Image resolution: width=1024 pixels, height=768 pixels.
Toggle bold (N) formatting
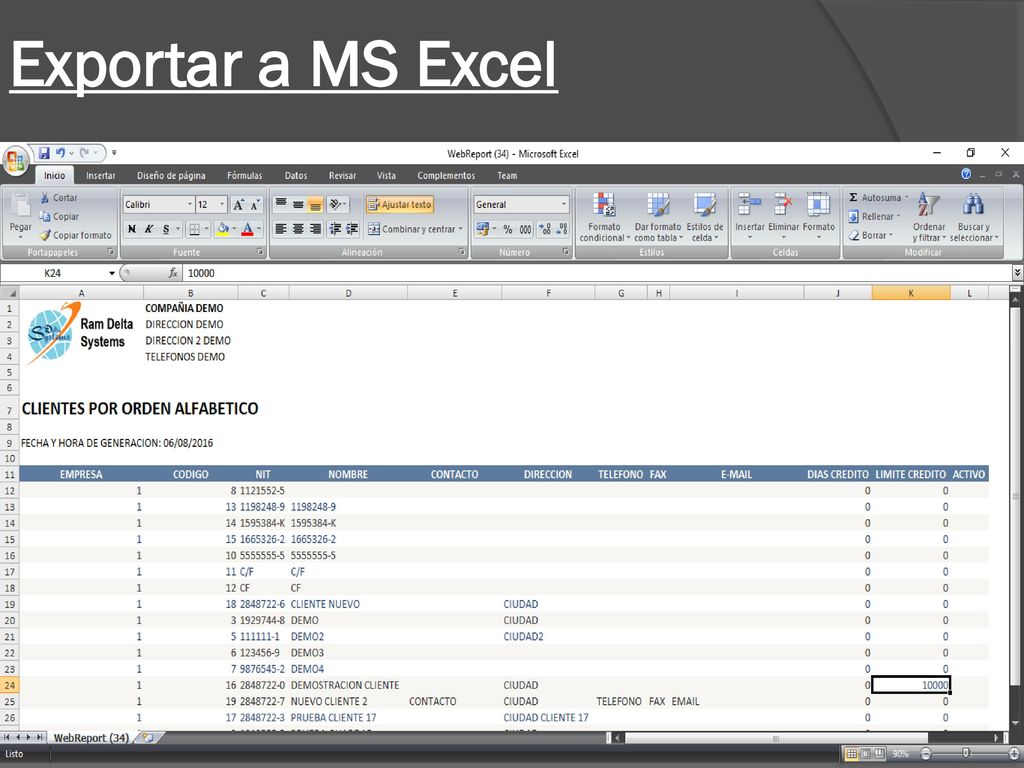point(132,229)
